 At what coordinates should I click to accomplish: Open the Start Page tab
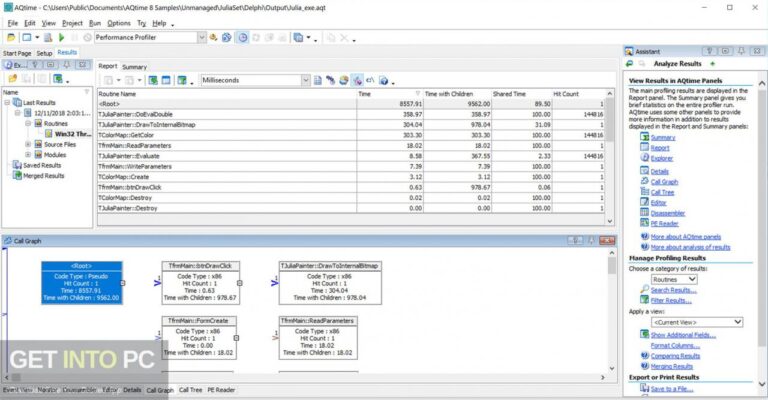17,53
